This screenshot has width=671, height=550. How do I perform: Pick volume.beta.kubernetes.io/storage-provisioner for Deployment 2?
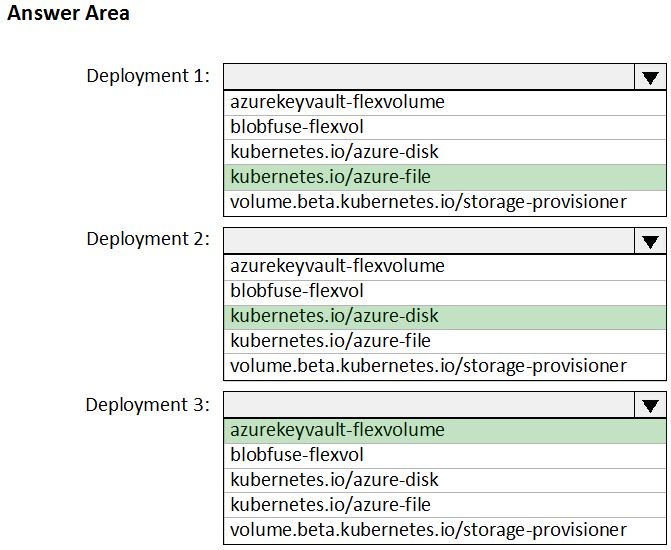[x=445, y=366]
